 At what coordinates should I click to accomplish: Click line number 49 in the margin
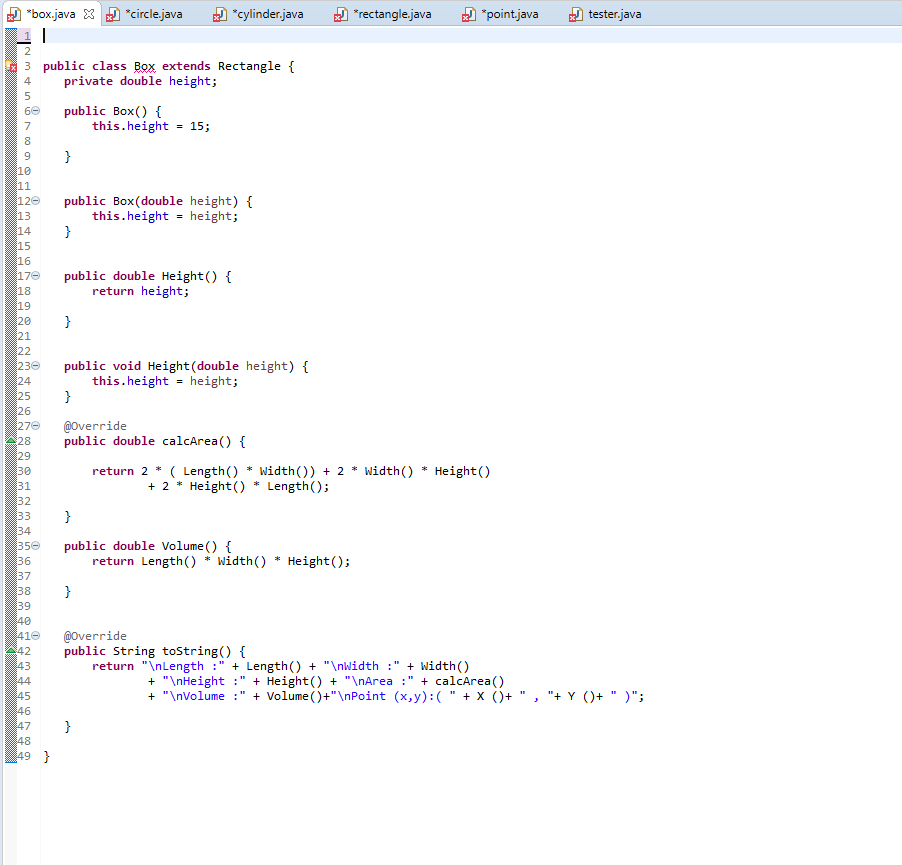[25, 756]
